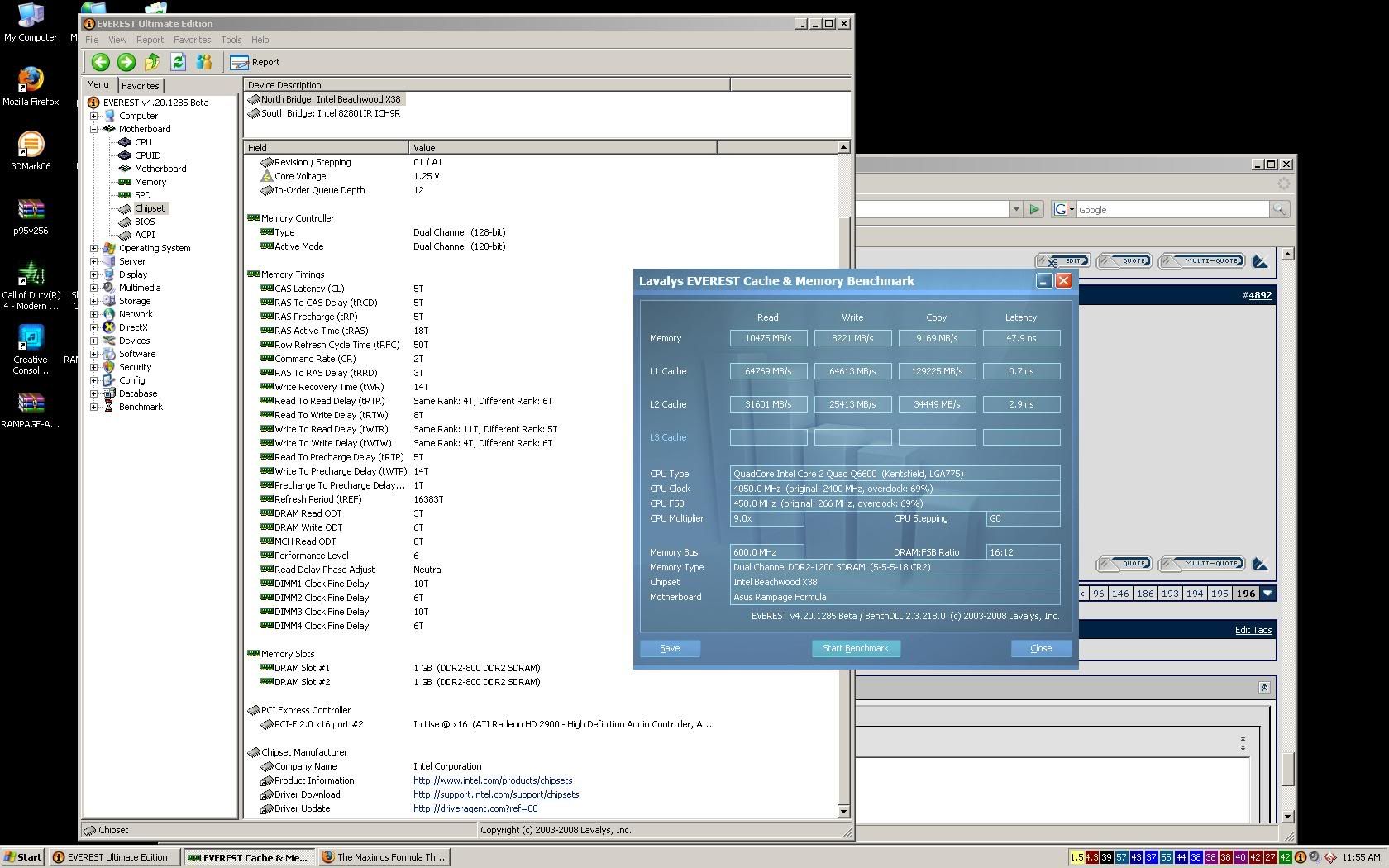
Task: Expand the Display tree node
Action: coord(93,274)
